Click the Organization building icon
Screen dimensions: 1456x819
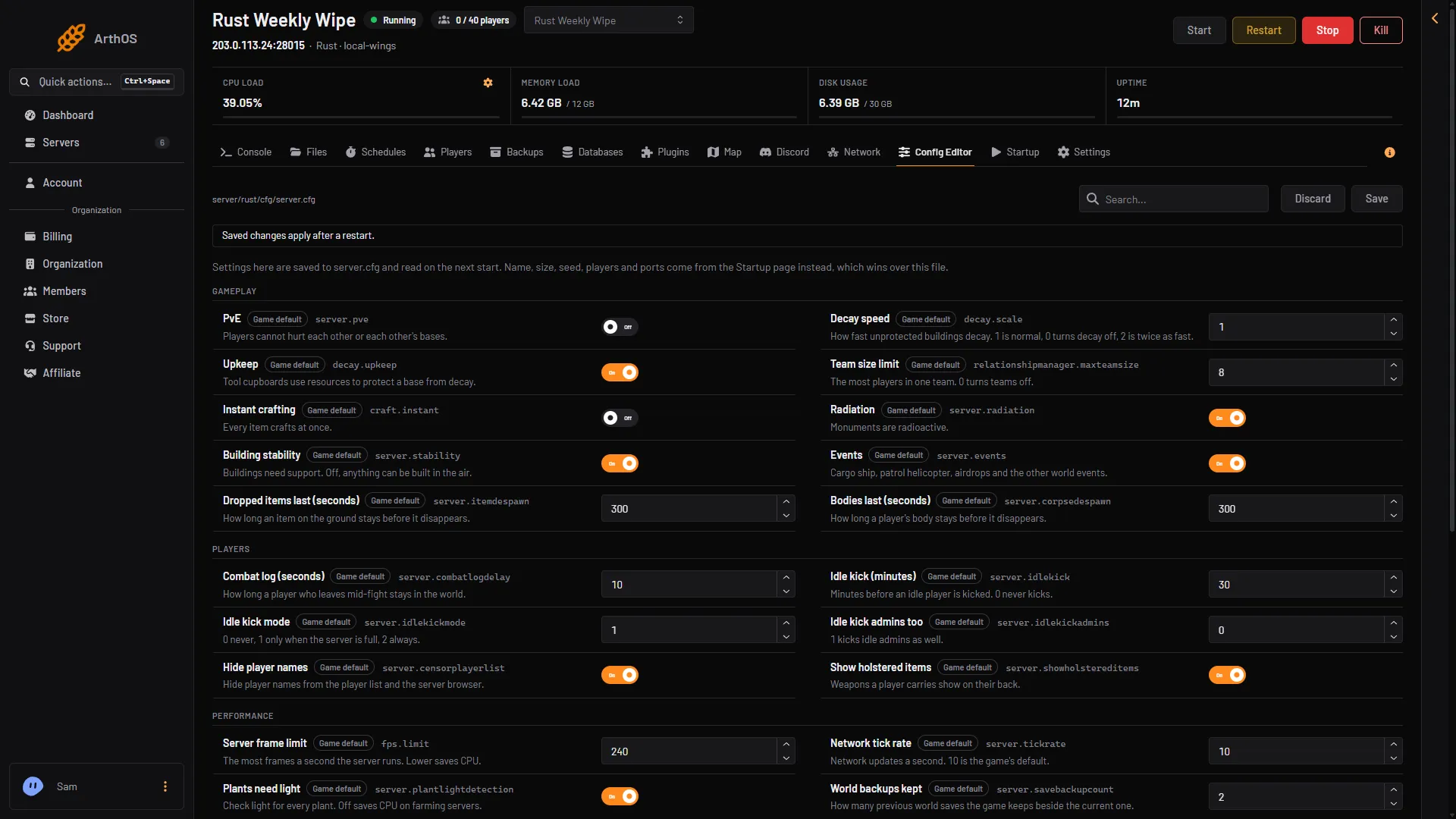(x=30, y=264)
